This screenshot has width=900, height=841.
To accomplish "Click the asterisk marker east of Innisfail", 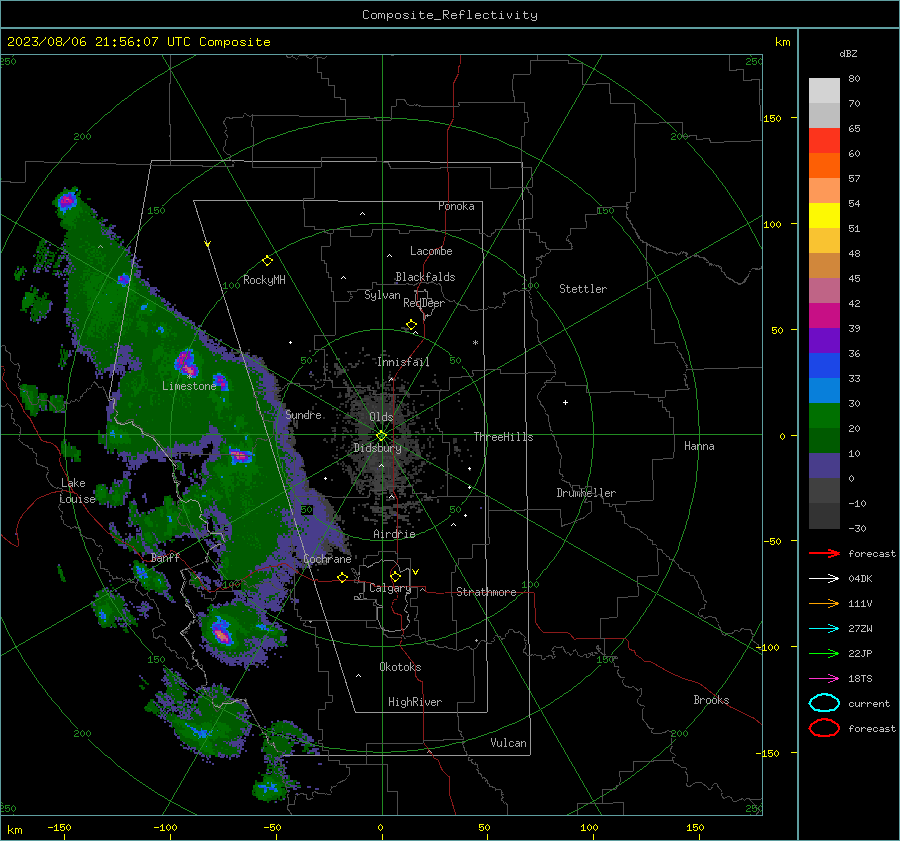I will pos(475,343).
